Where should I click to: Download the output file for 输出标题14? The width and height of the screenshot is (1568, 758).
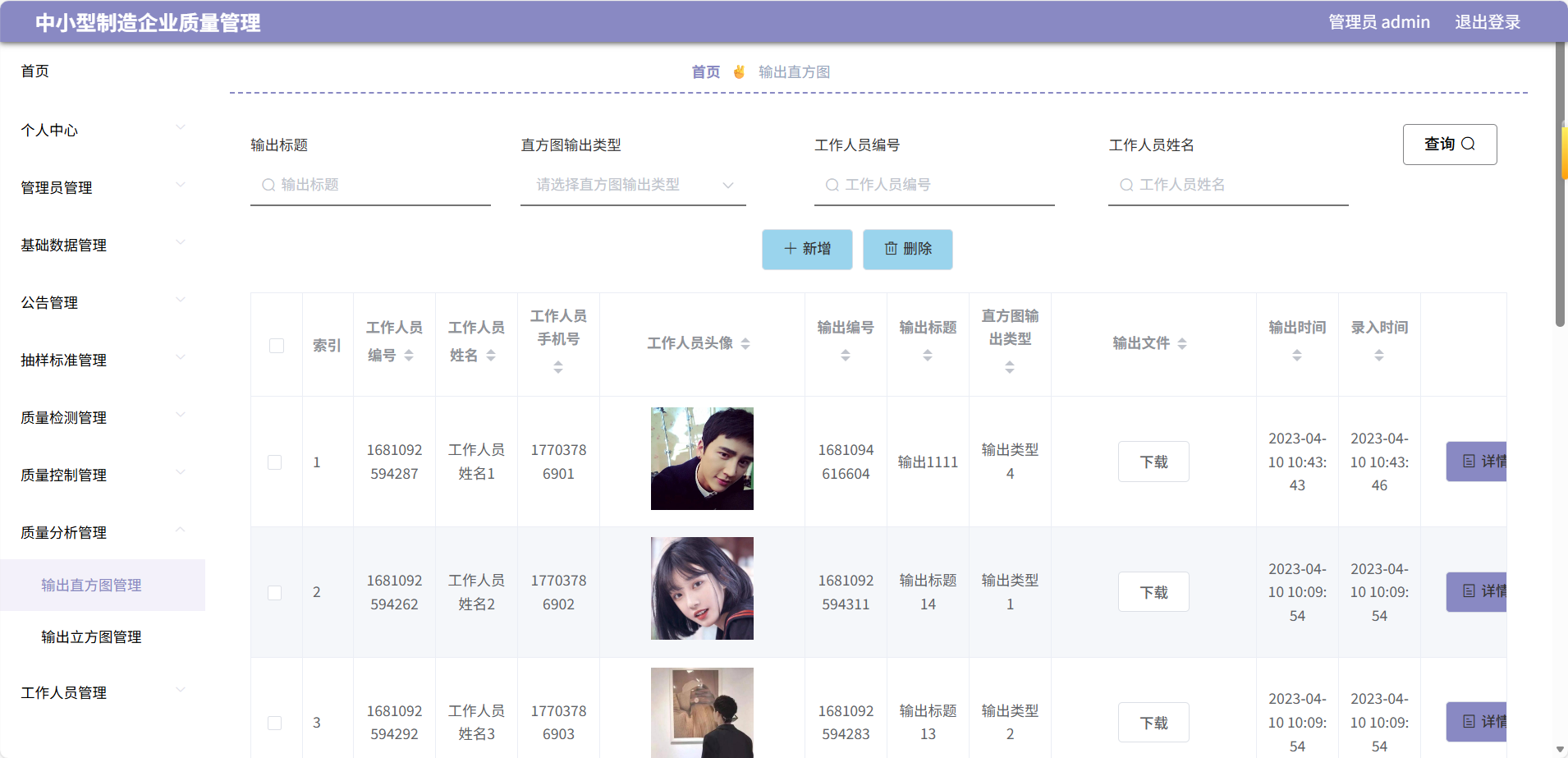(x=1153, y=592)
